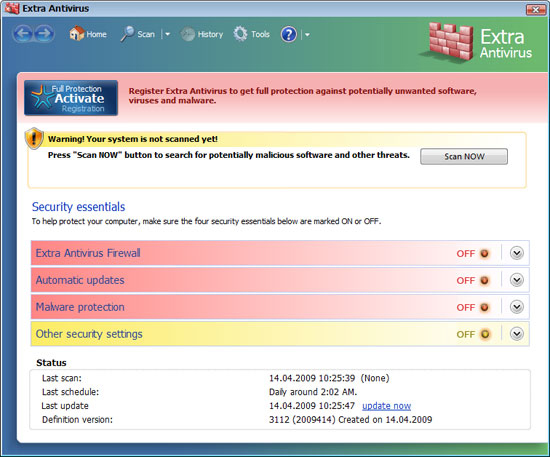Viewport: 550px width, 457px height.
Task: Open the Scan dropdown arrow
Action: 167,34
